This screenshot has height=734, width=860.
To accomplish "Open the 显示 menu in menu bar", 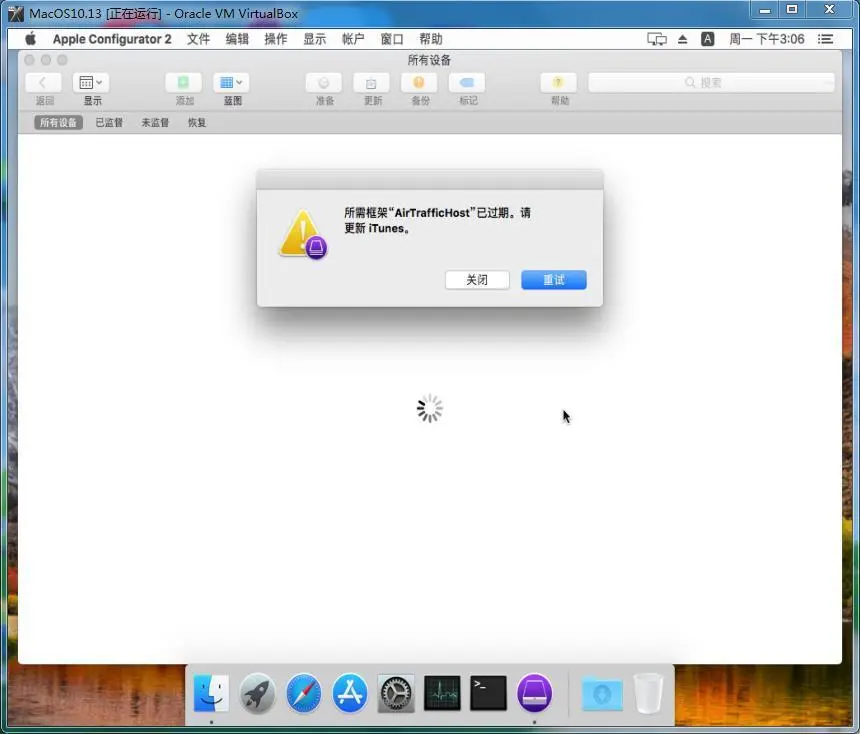I will [x=315, y=39].
